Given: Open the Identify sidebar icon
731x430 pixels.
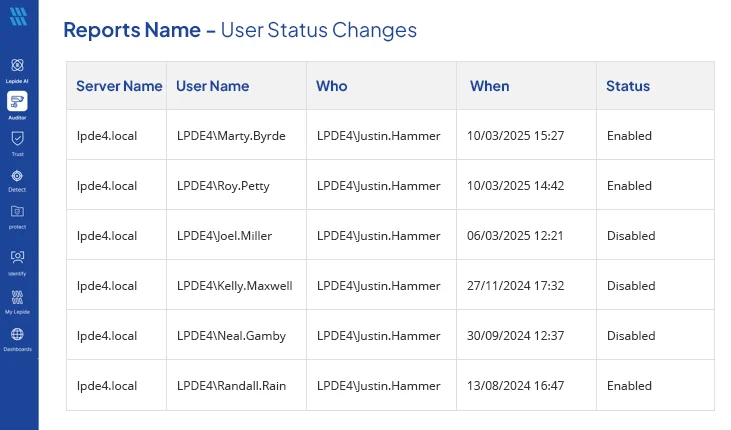Looking at the screenshot, I should pyautogui.click(x=17, y=257).
